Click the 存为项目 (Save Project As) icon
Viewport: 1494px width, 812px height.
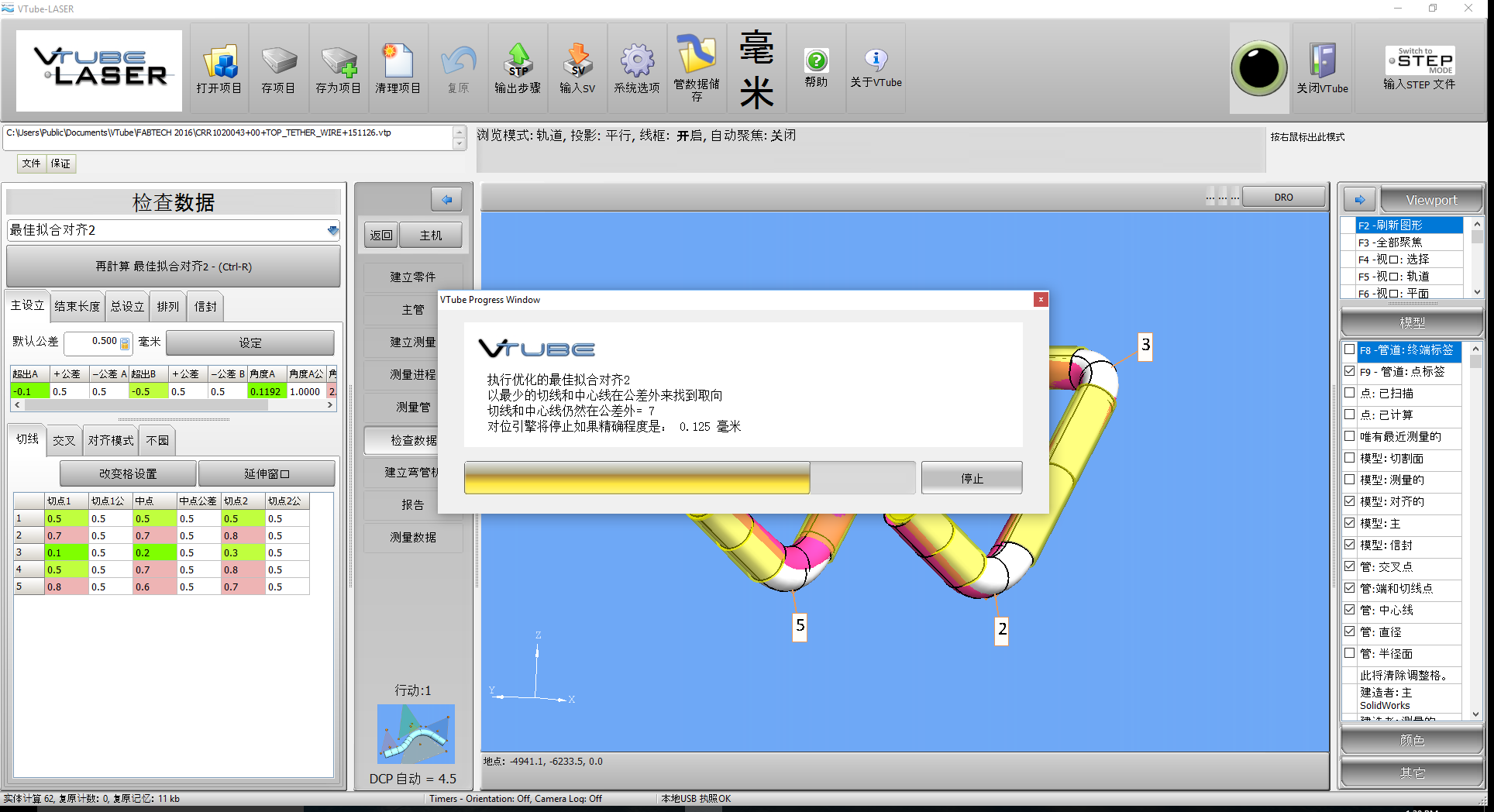pyautogui.click(x=339, y=62)
